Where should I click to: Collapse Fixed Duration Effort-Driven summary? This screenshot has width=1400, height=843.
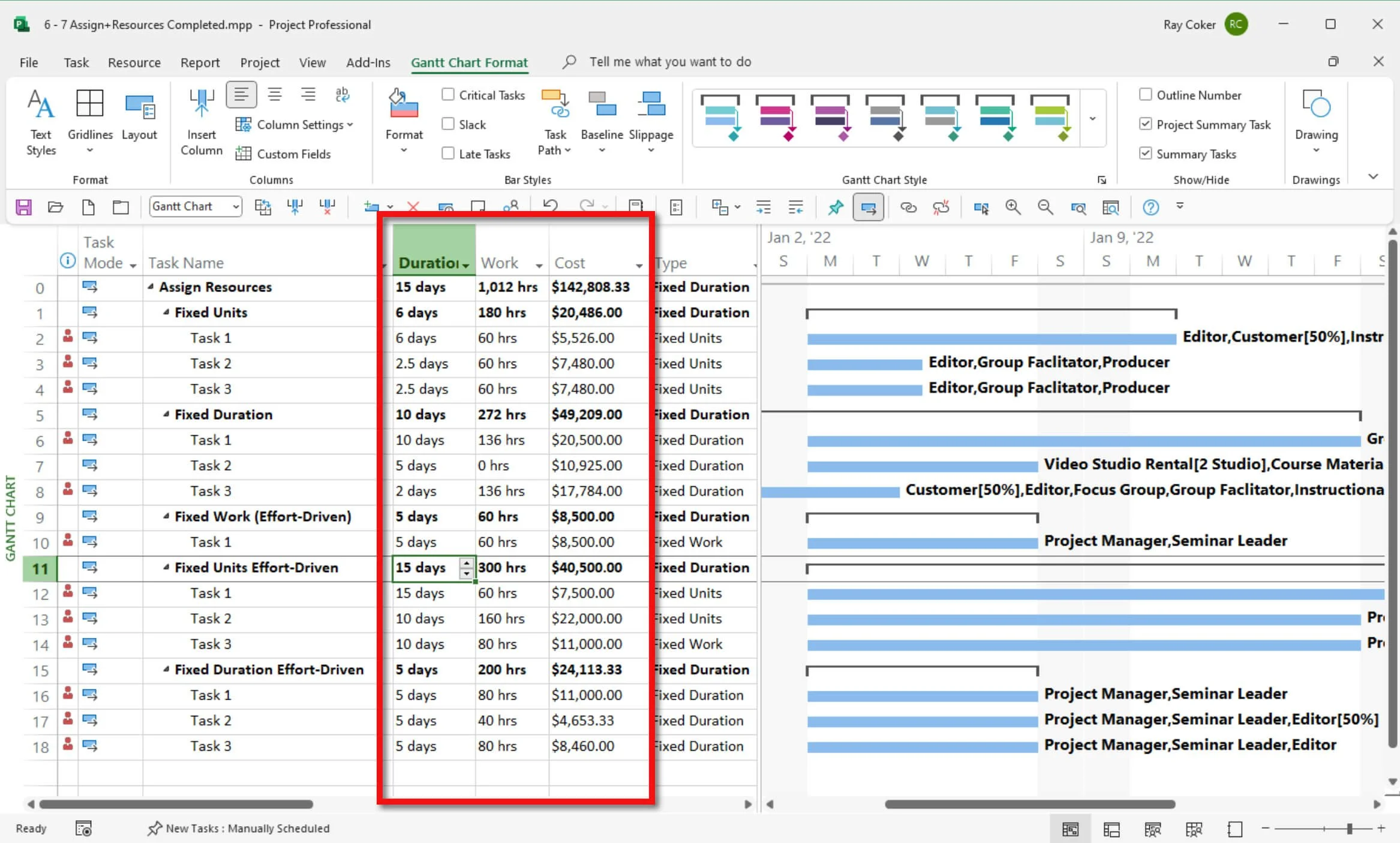pyautogui.click(x=166, y=669)
